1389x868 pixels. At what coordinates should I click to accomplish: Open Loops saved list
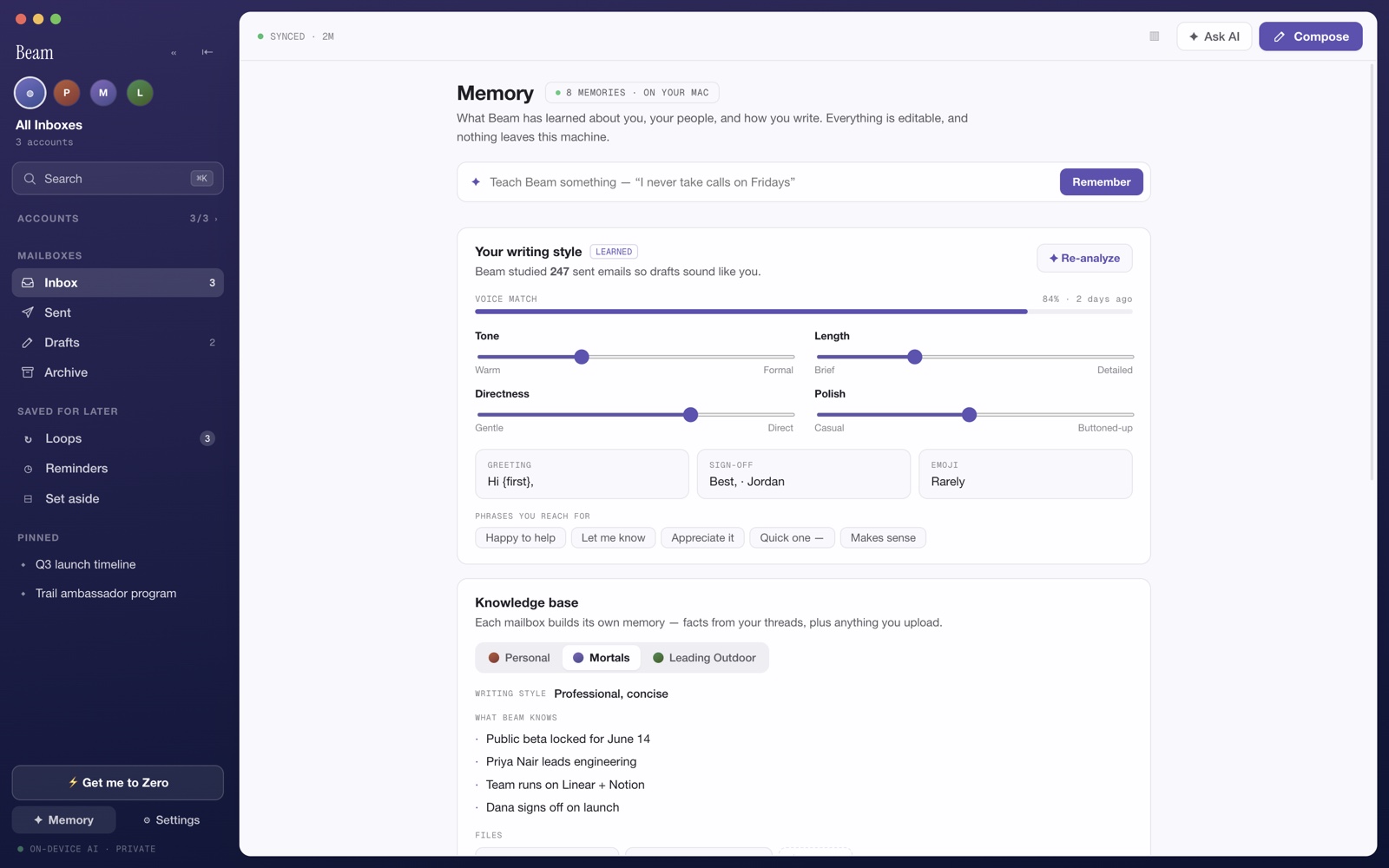117,439
